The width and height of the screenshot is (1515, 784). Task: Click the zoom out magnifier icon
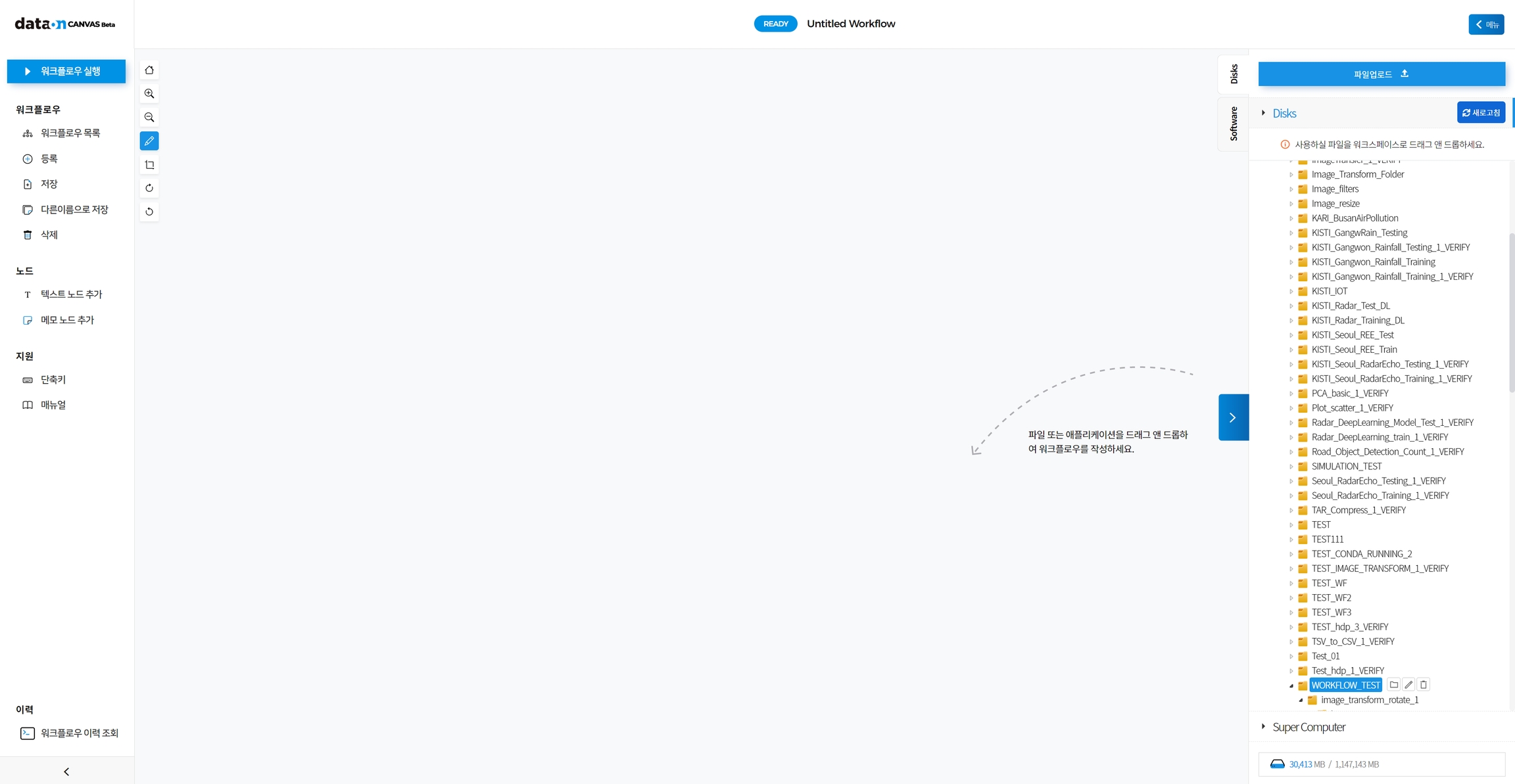tap(149, 118)
